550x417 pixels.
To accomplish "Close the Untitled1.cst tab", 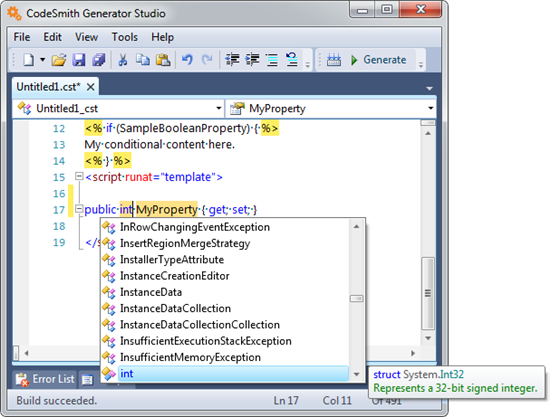I will [x=90, y=87].
